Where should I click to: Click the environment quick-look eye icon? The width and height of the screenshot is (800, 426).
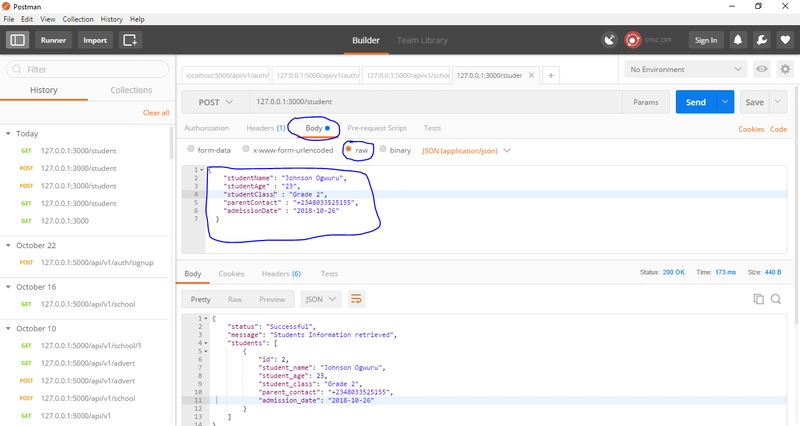[x=762, y=69]
